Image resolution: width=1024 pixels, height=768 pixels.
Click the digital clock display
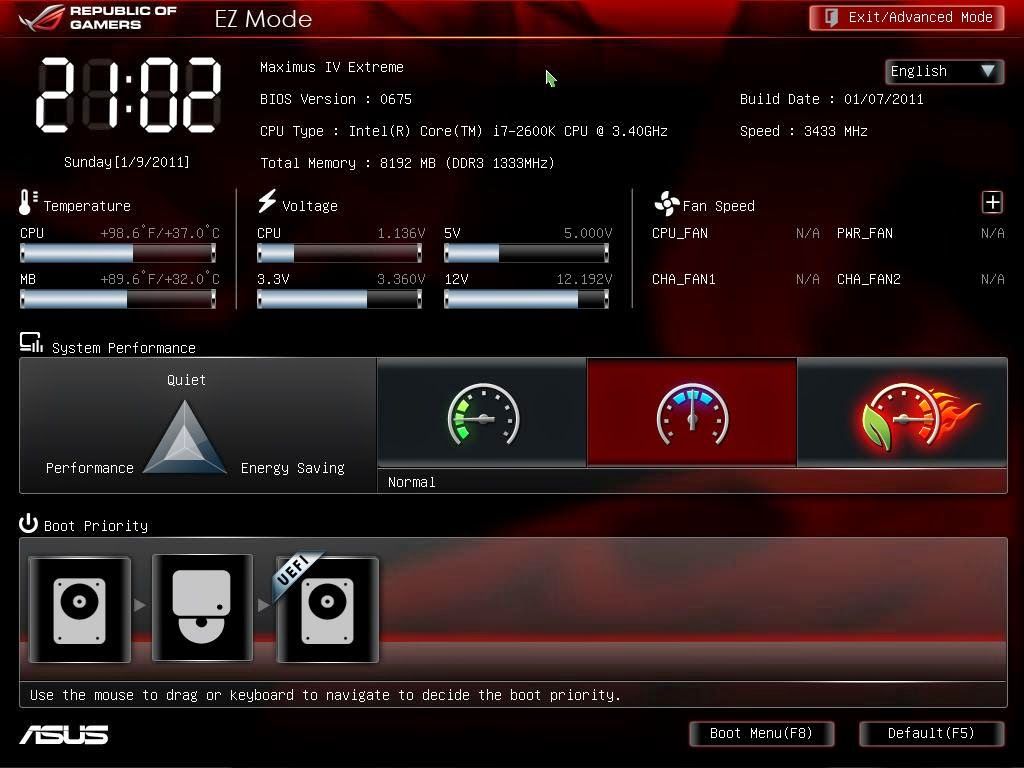point(128,95)
